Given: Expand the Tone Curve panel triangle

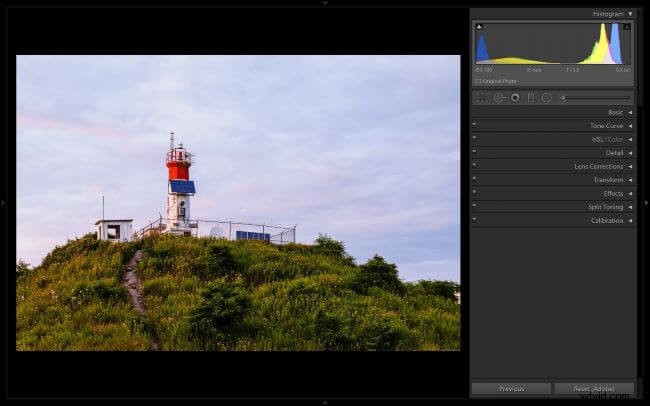Looking at the screenshot, I should pos(630,126).
